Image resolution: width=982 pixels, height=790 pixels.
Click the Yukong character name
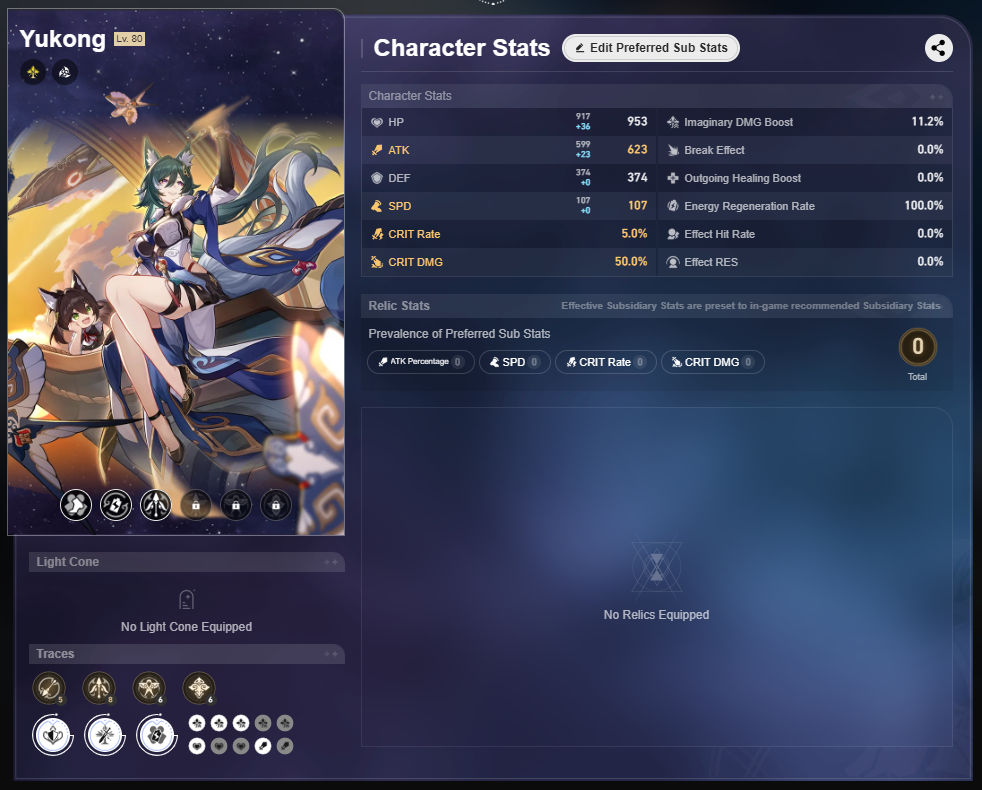[x=63, y=39]
